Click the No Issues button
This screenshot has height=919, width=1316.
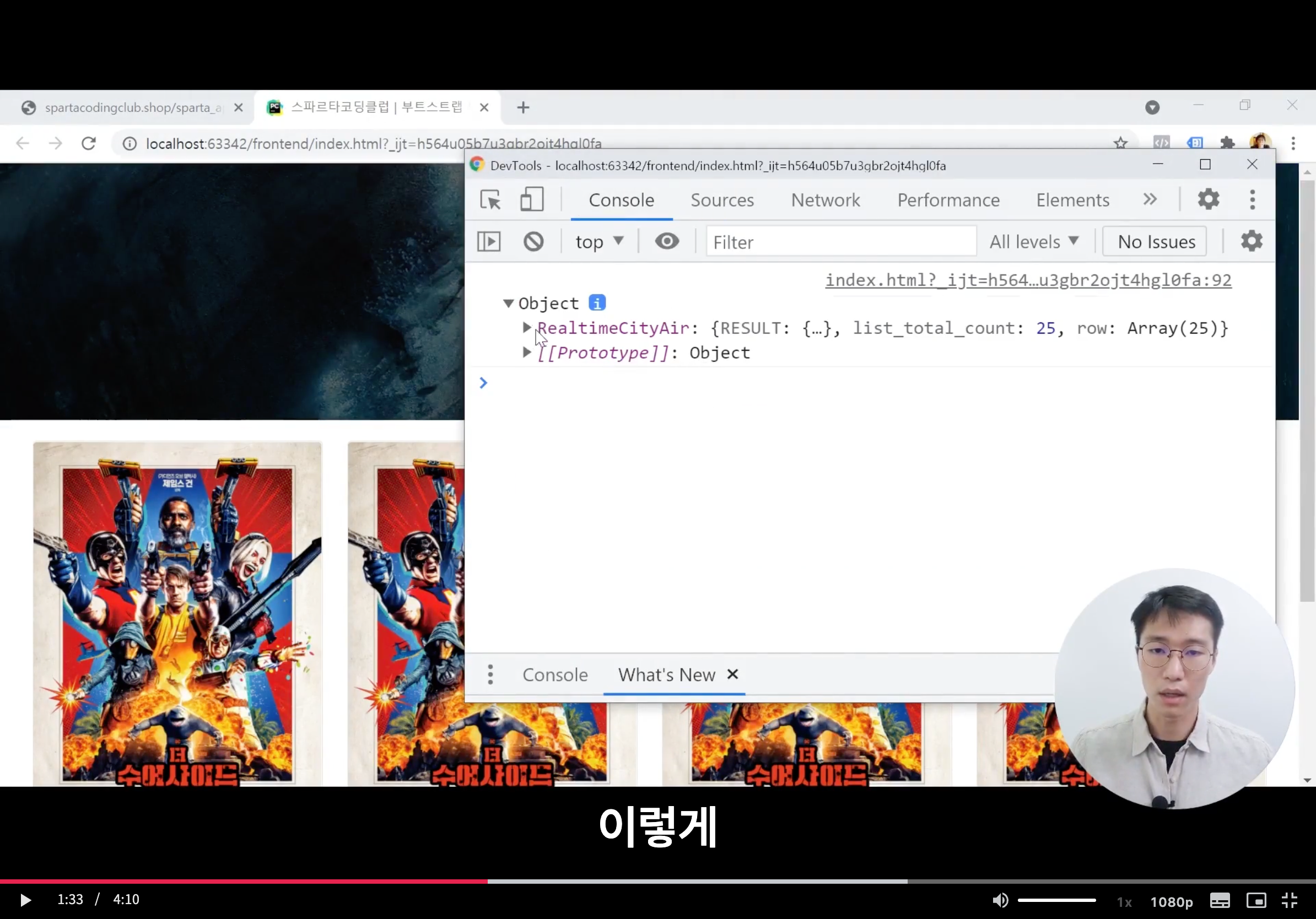click(1156, 242)
